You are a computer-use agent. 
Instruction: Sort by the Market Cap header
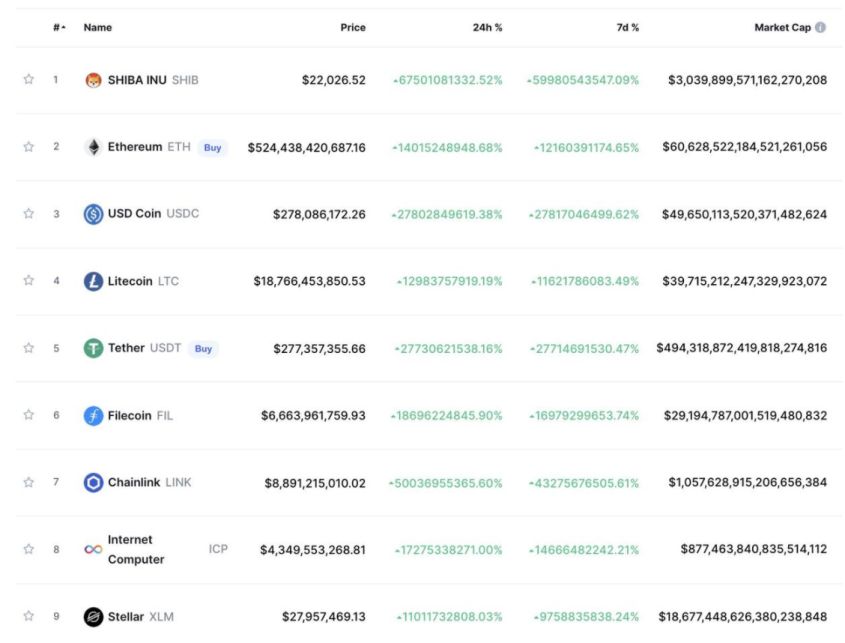(782, 28)
